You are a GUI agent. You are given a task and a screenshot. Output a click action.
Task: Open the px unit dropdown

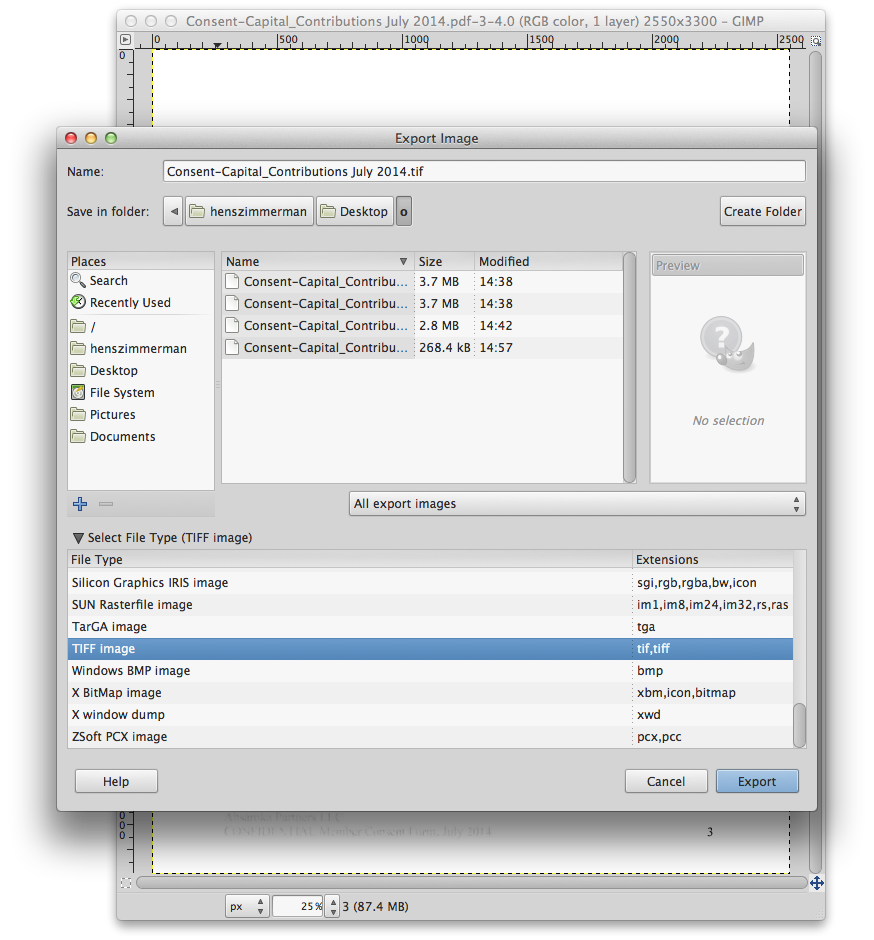[246, 906]
